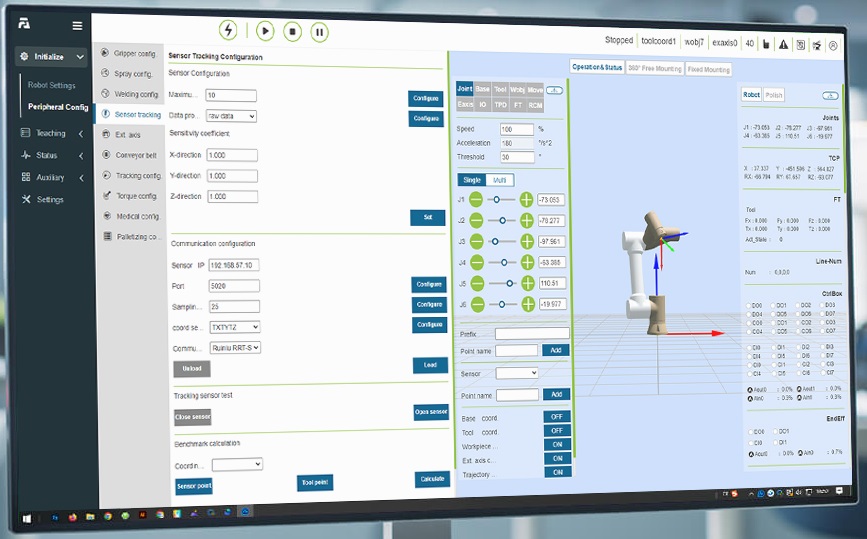The height and width of the screenshot is (539, 867).
Task: Switch to the Polish status tab
Action: point(774,95)
